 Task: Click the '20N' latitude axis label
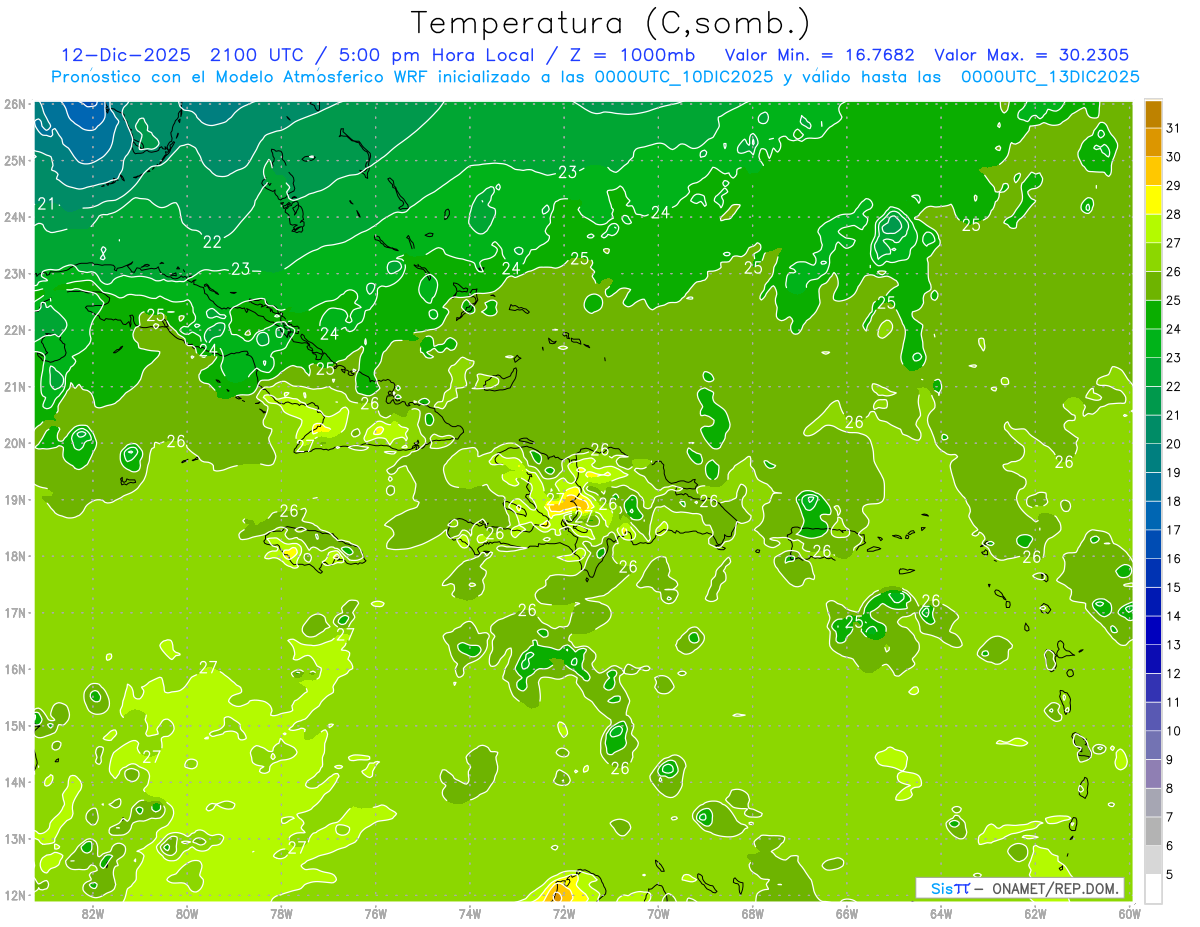(x=14, y=443)
